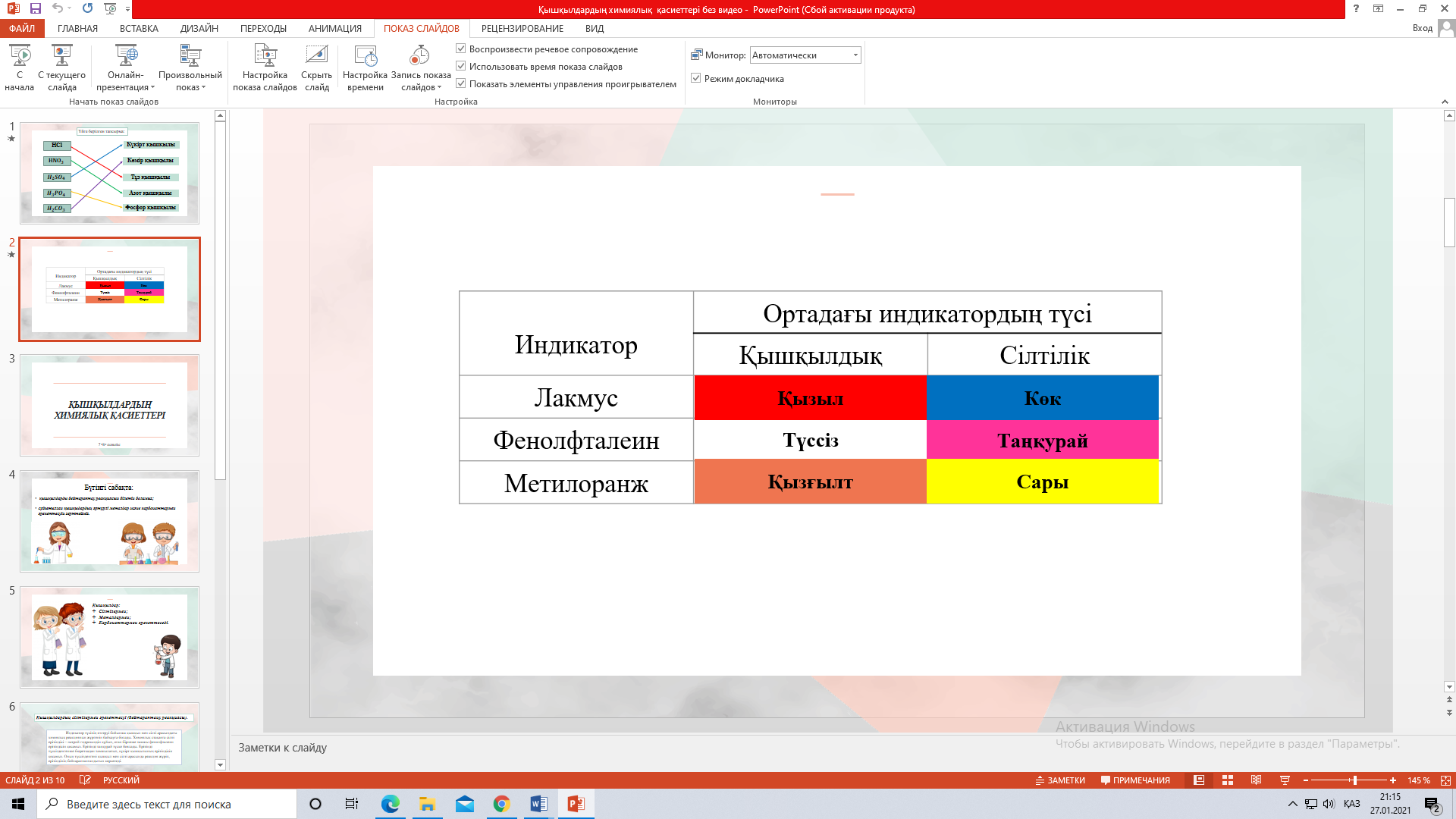Click ПРИМЕЧАНИЯ button in status bar
Screen dimensions: 1456x819
coord(1135,780)
